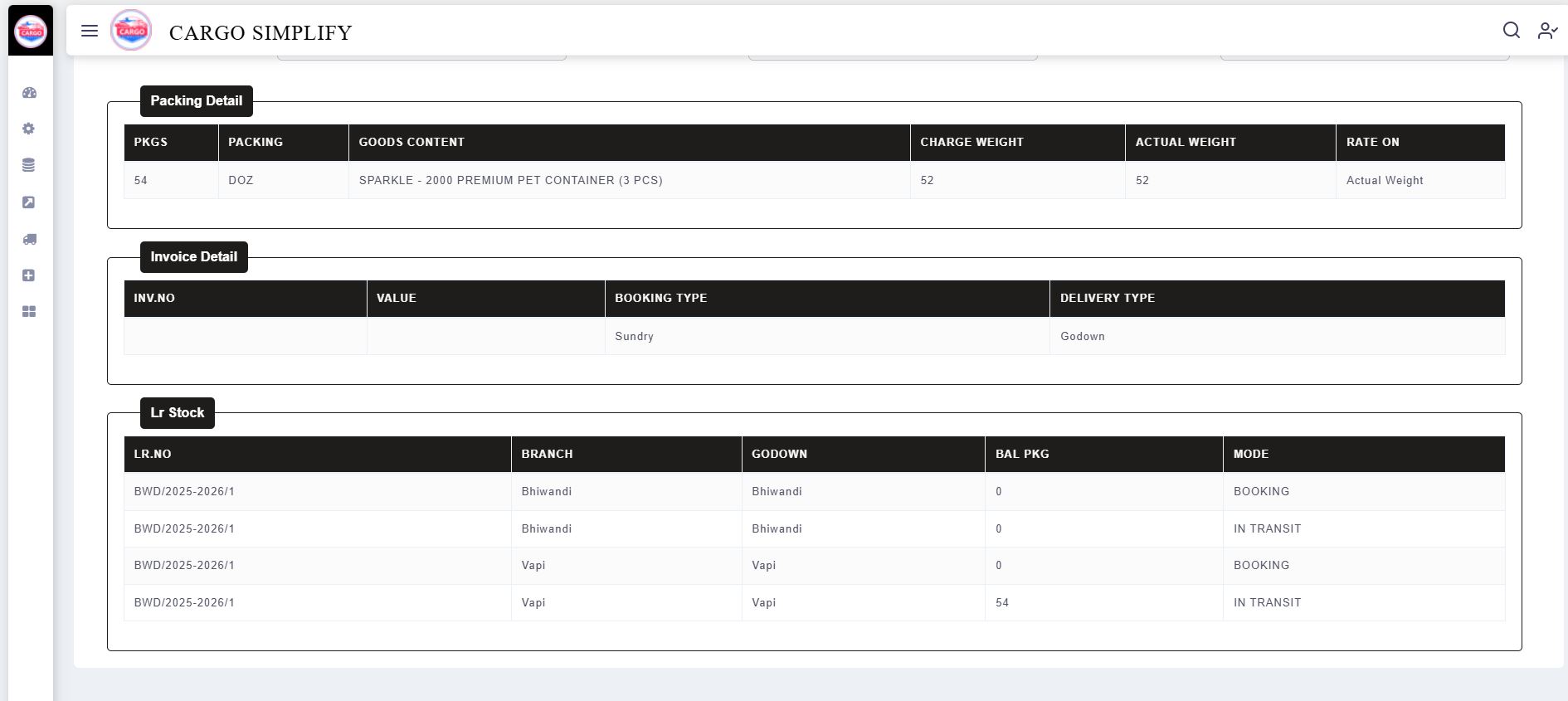The image size is (1568, 701).
Task: Click the Cargo logo in the header
Action: click(131, 31)
